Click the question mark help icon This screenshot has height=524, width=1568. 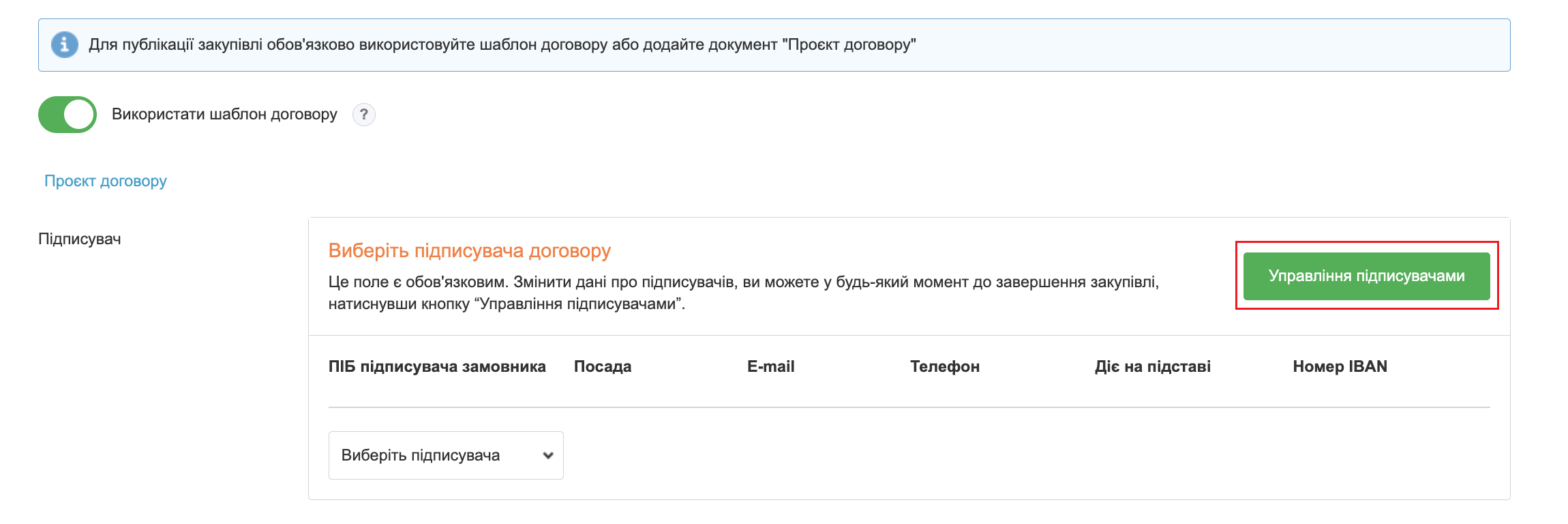click(x=364, y=115)
